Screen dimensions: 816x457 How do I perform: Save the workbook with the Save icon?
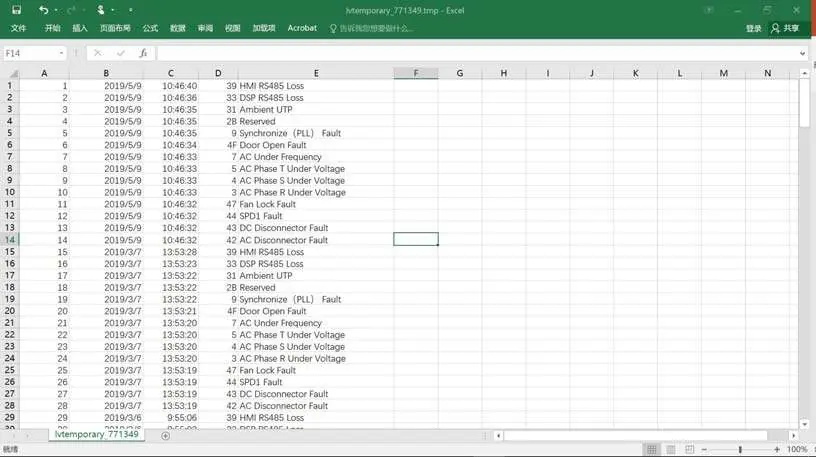coord(16,10)
